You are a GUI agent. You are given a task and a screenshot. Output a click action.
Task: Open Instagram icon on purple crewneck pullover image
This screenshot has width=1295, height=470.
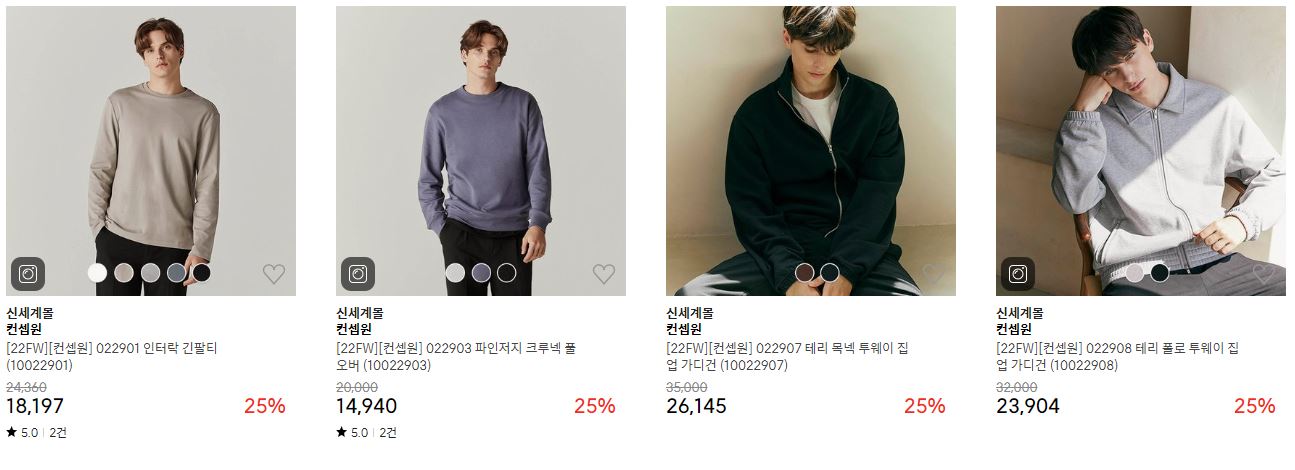[358, 274]
